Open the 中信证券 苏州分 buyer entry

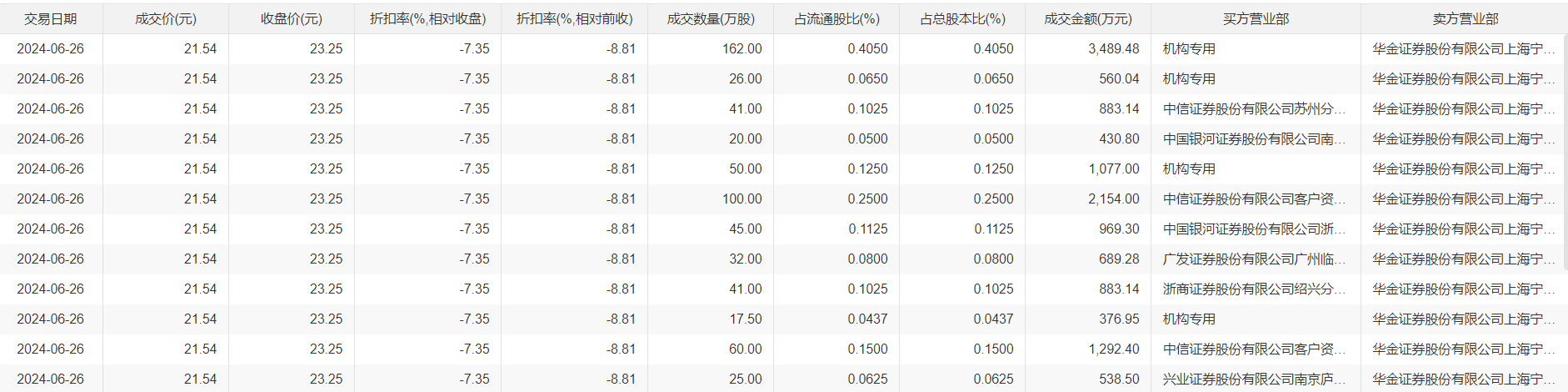pos(1254,108)
